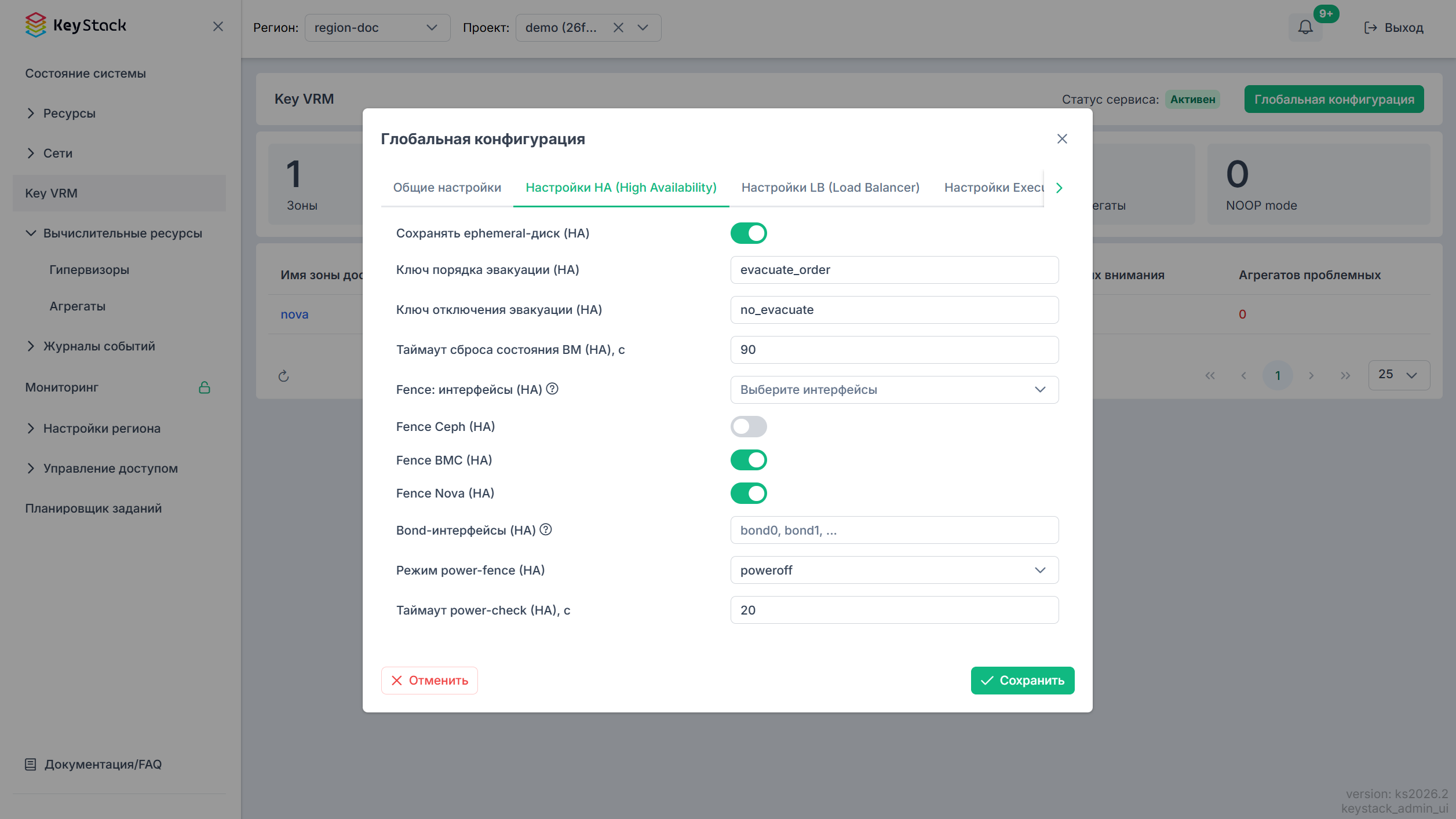Click the red 0 problem aggregates value
This screenshot has width=1456, height=819.
[1242, 315]
